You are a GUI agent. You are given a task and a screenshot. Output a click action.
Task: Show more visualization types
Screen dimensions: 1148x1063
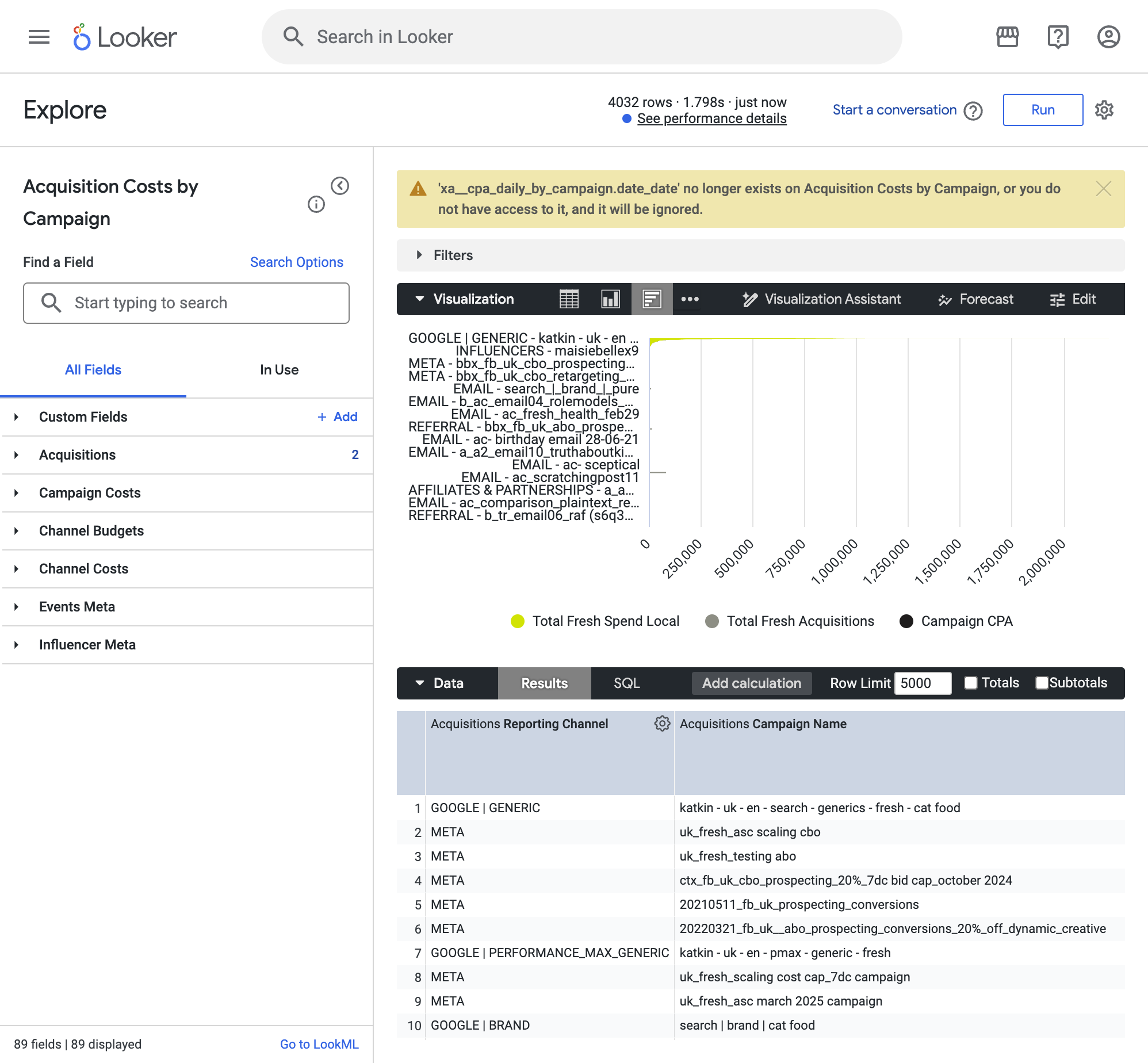[690, 299]
